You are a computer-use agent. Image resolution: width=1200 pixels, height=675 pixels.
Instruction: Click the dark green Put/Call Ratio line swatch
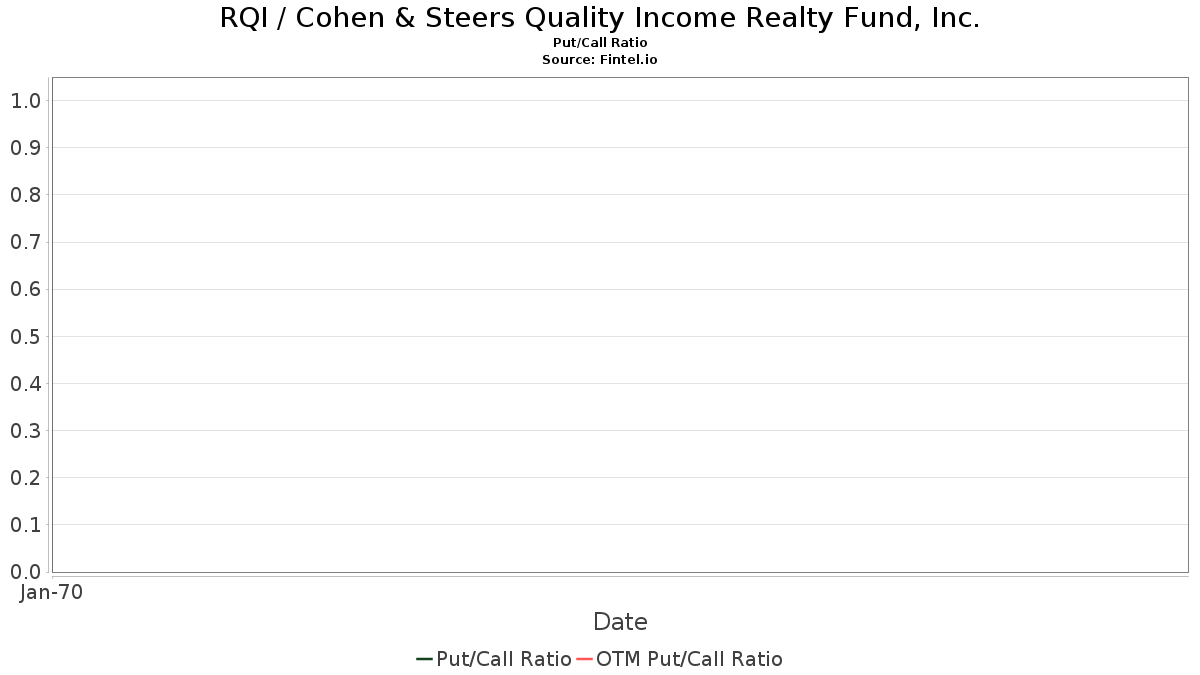click(x=424, y=659)
